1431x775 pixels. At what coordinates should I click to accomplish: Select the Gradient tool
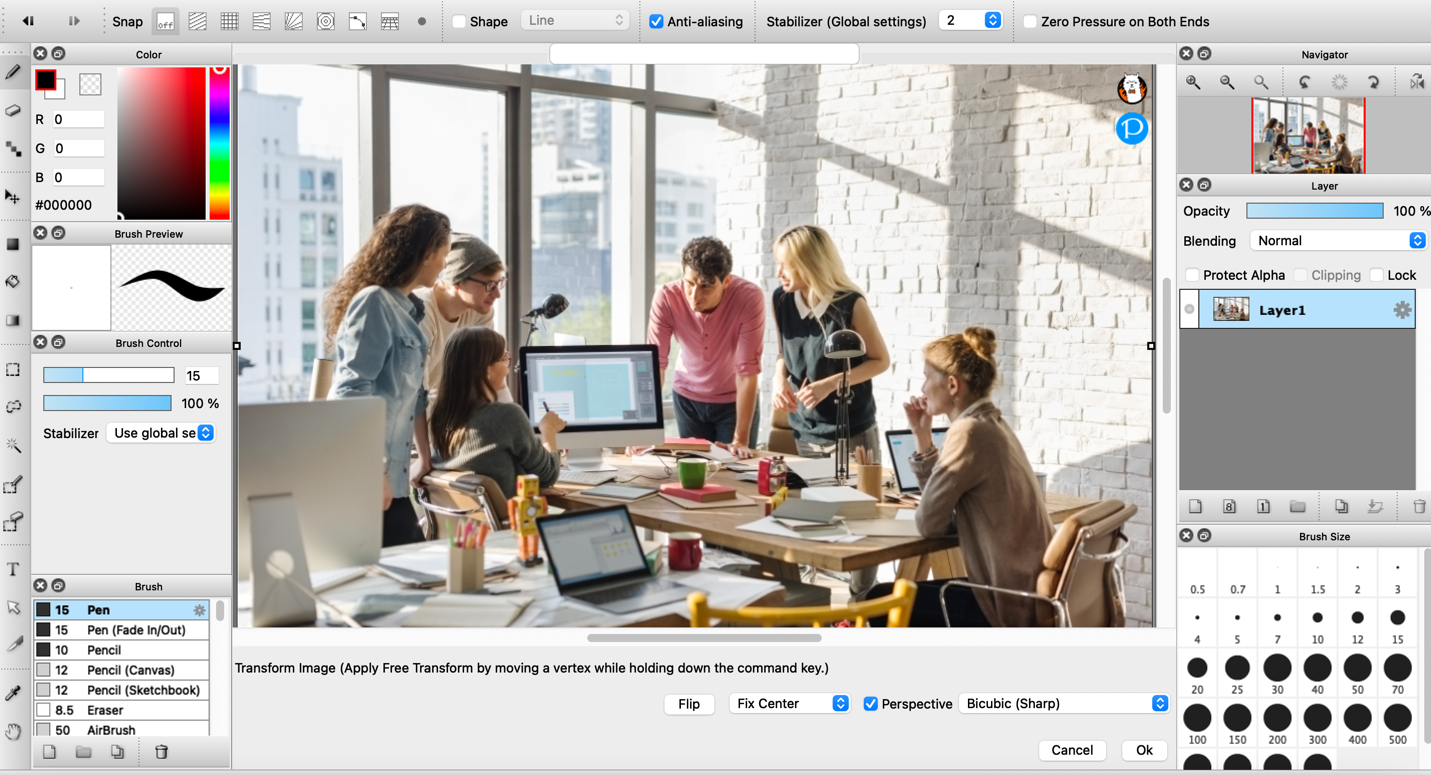point(13,321)
